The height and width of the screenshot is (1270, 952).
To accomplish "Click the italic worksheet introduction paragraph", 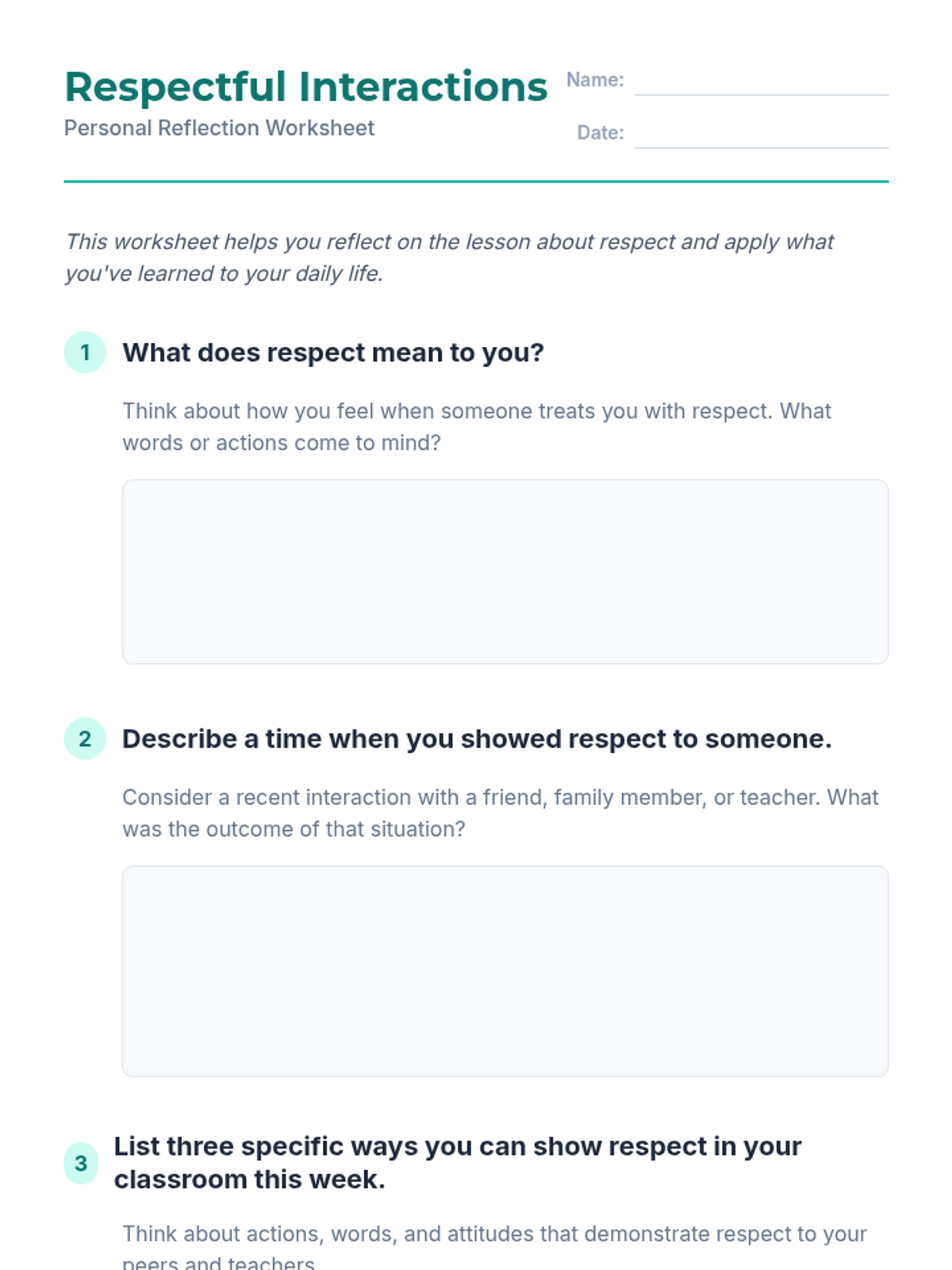I will point(449,257).
